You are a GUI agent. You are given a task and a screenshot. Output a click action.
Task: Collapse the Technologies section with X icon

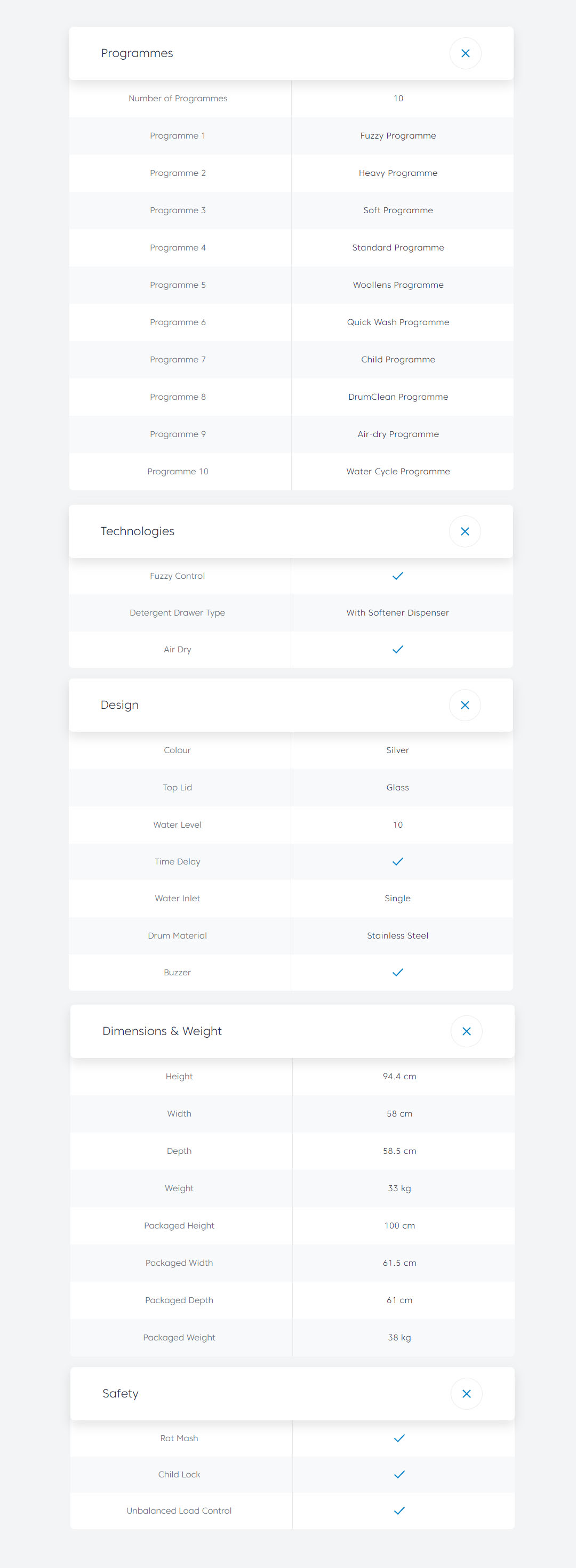[x=465, y=531]
